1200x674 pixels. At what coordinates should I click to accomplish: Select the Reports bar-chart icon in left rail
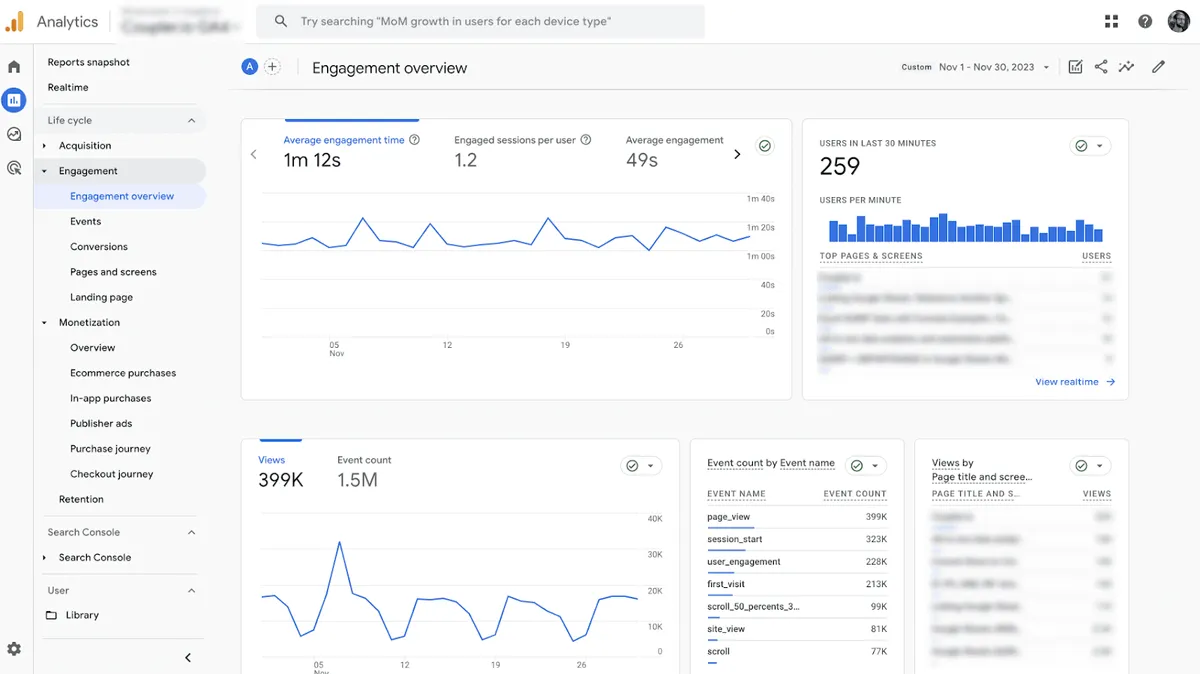[14, 100]
